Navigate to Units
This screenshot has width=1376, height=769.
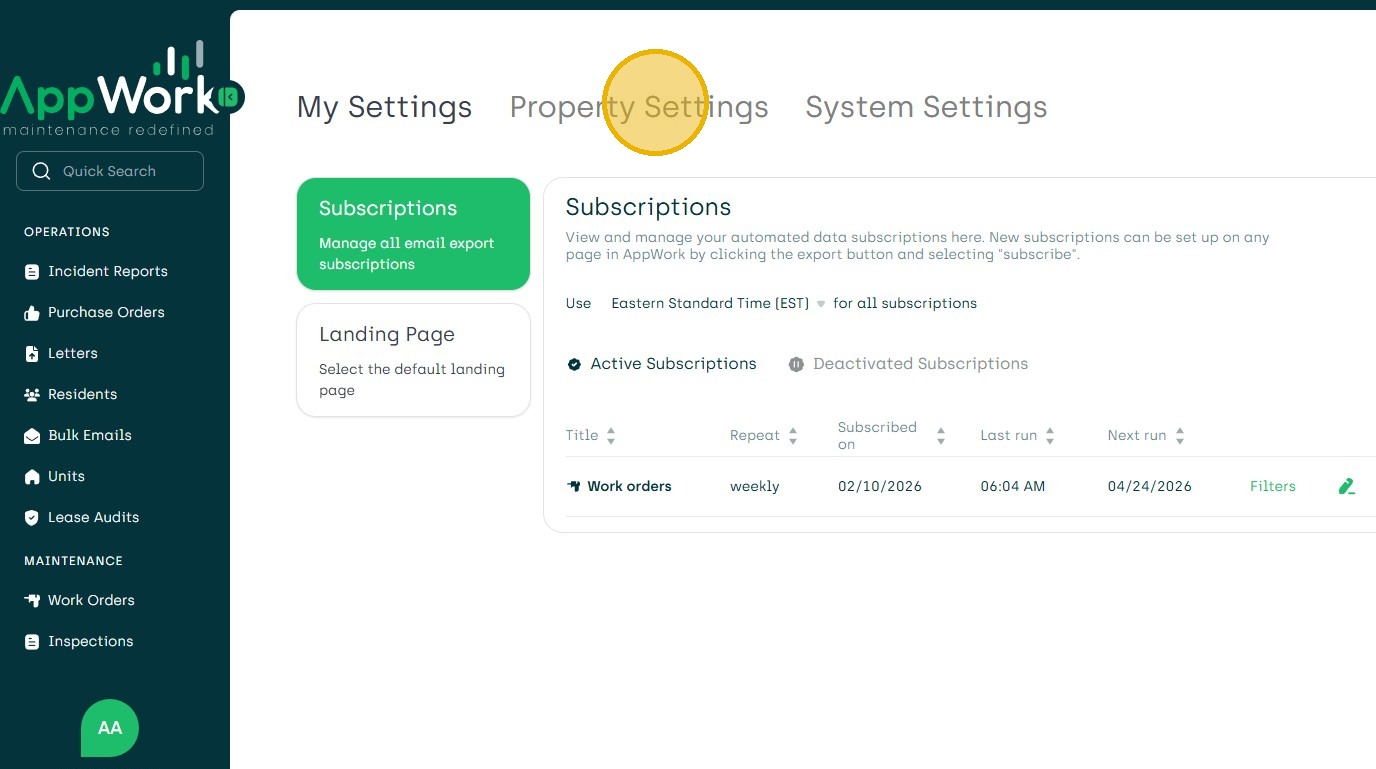[67, 477]
